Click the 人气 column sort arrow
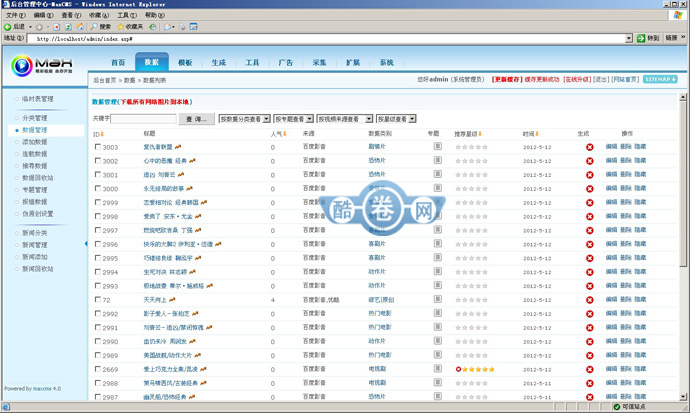This screenshot has width=690, height=413. click(285, 134)
